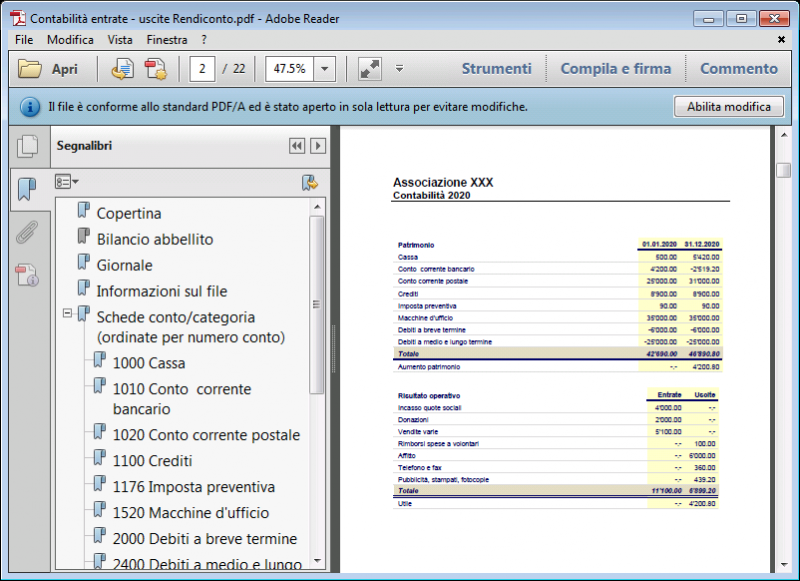Go to 2000 Debiti a breve termine bookmark
Screen dimensions: 800x581
(205, 539)
